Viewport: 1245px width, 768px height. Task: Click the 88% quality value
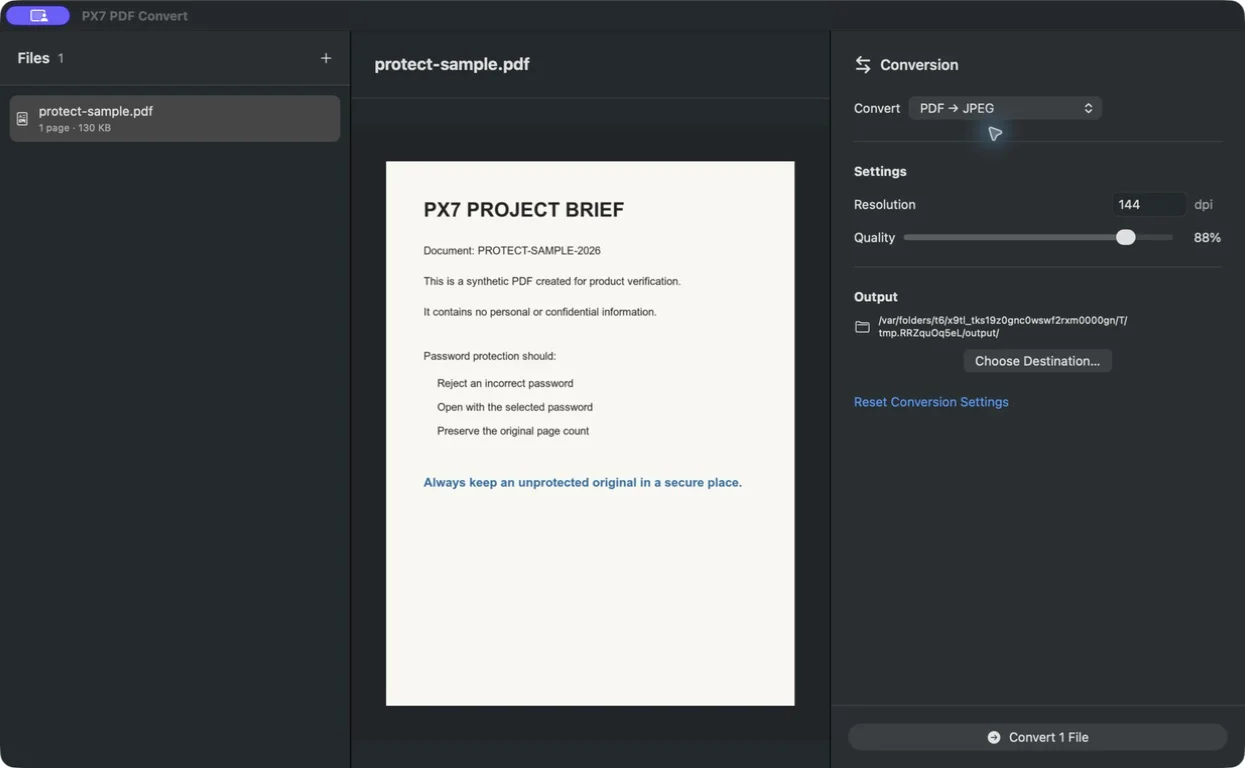pyautogui.click(x=1207, y=238)
